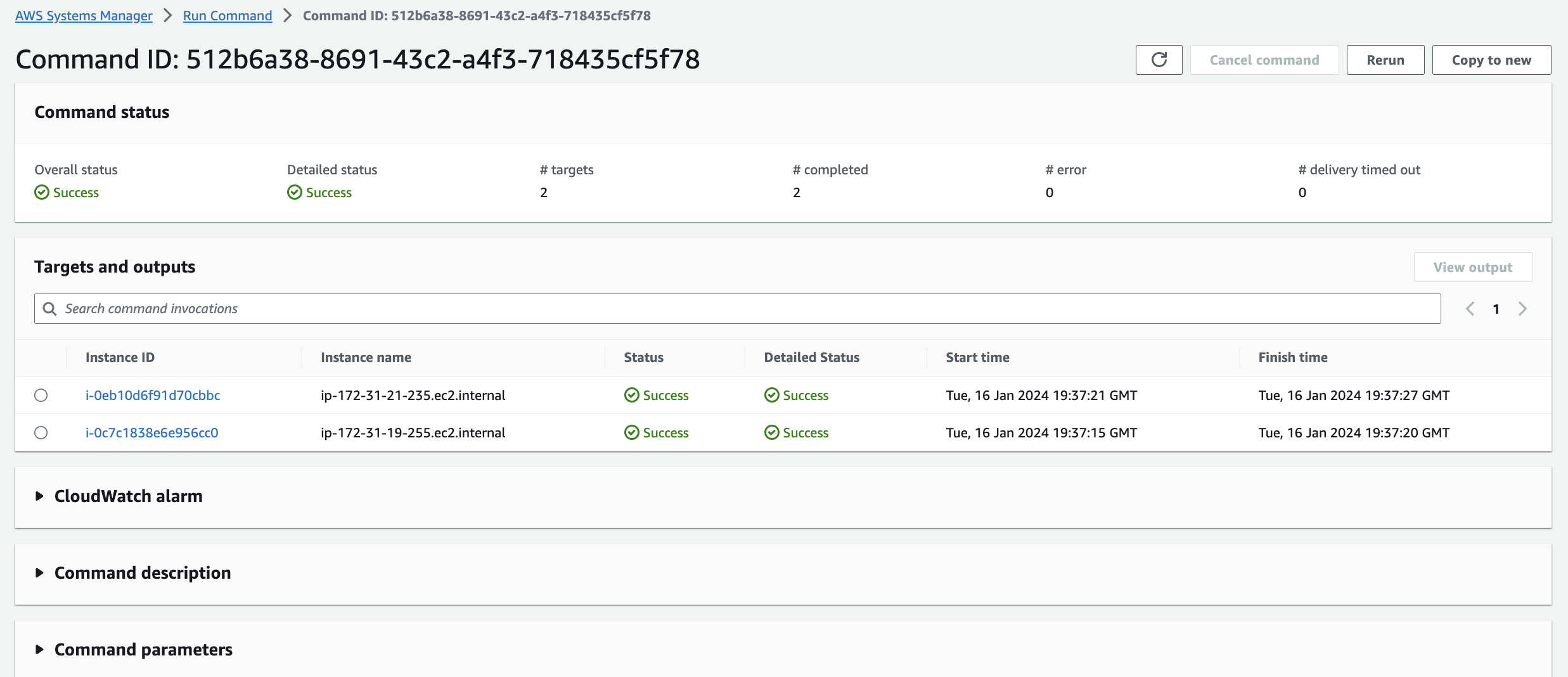
Task: Go to next page of invocations
Action: point(1522,309)
